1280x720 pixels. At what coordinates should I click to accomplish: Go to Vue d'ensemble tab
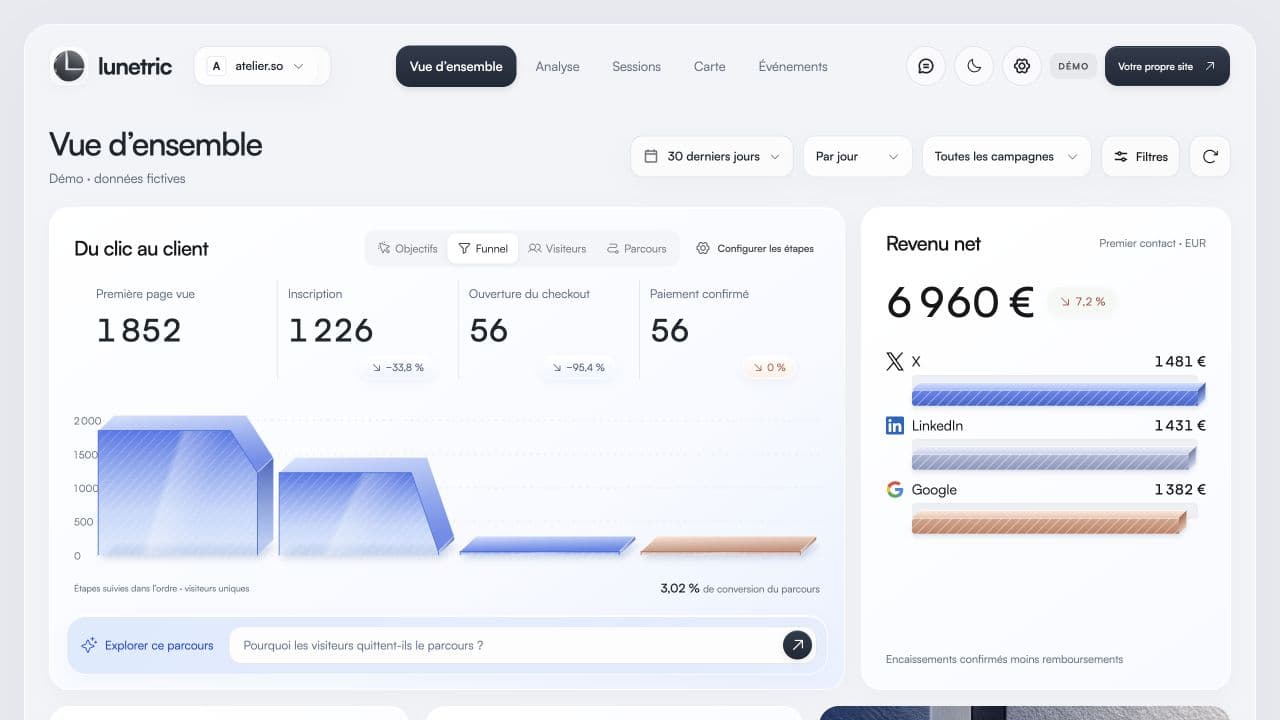coord(456,67)
